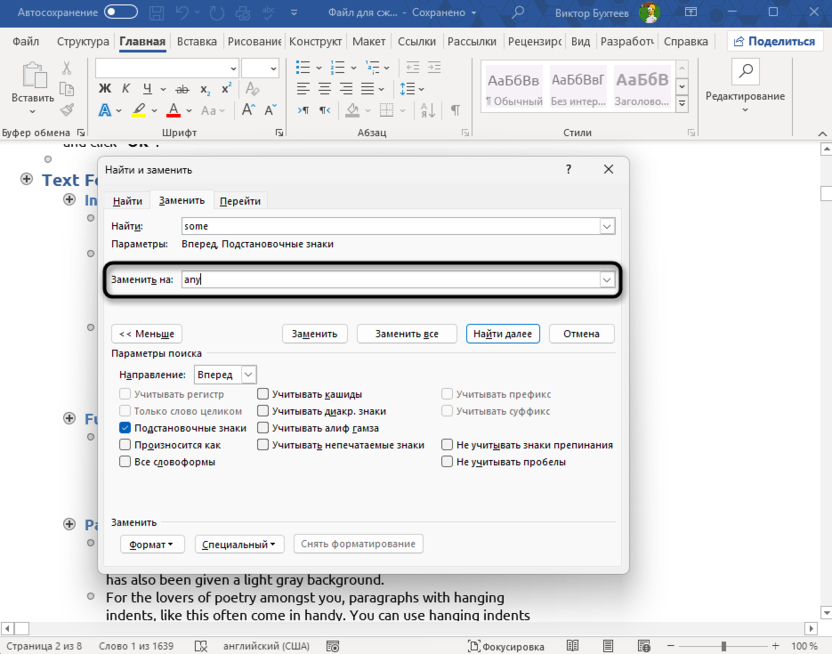
Task: Show paragraph marks with the pilcrow icon
Action: pyautogui.click(x=456, y=110)
